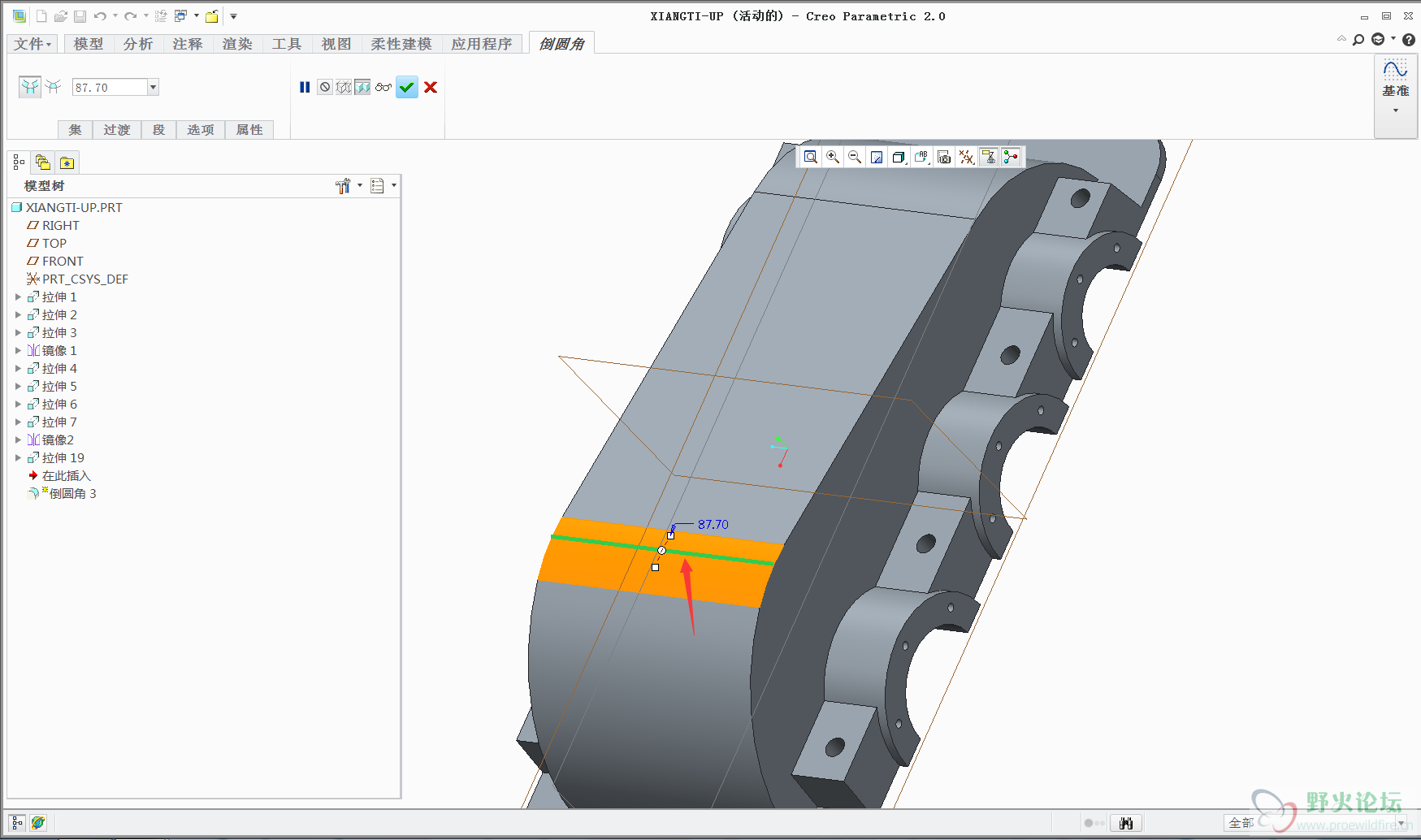Screen dimensions: 1421x840
Task: Switch to the 视图 ribbon tab
Action: 336,44
